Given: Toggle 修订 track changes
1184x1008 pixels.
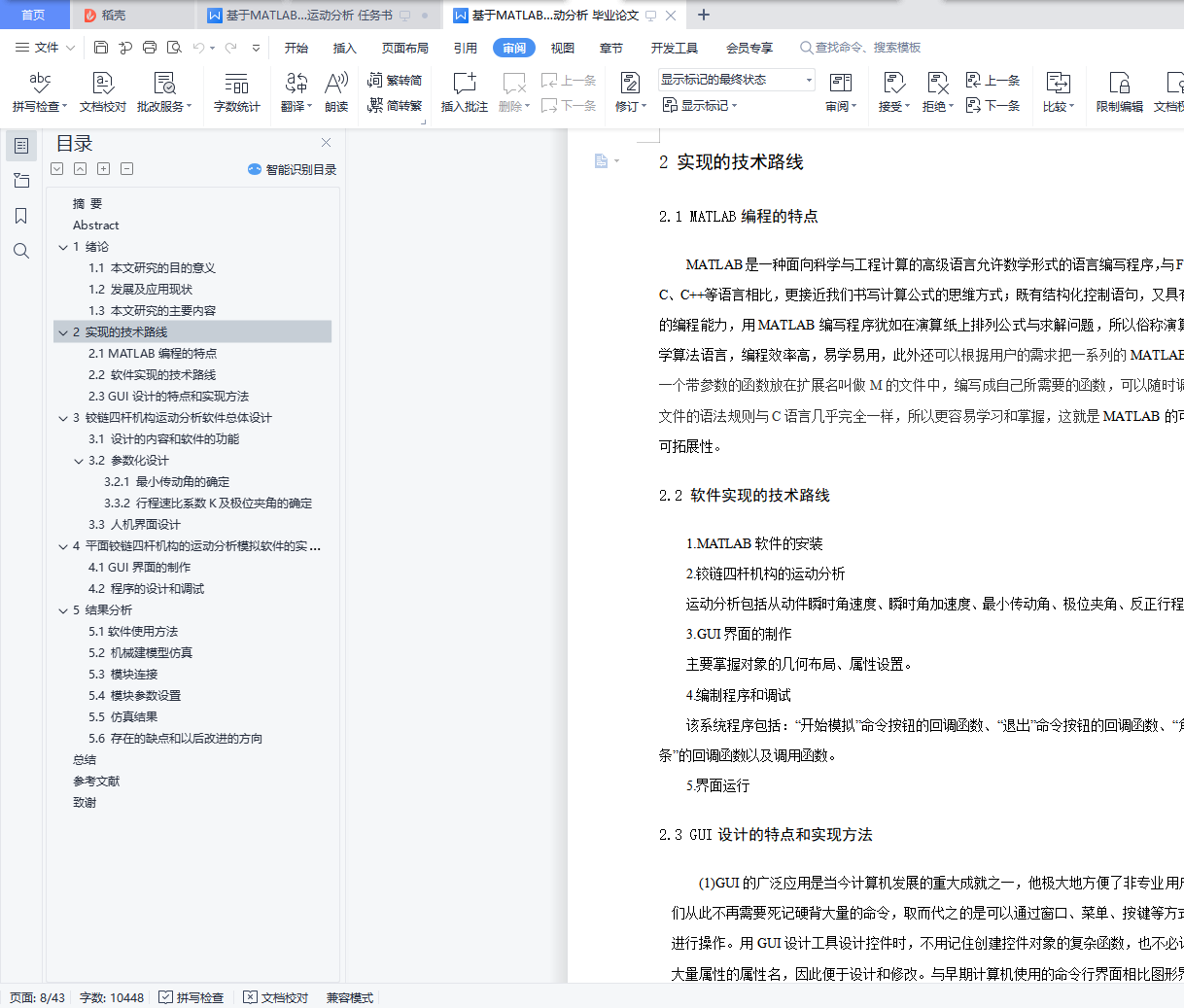Looking at the screenshot, I should (630, 92).
